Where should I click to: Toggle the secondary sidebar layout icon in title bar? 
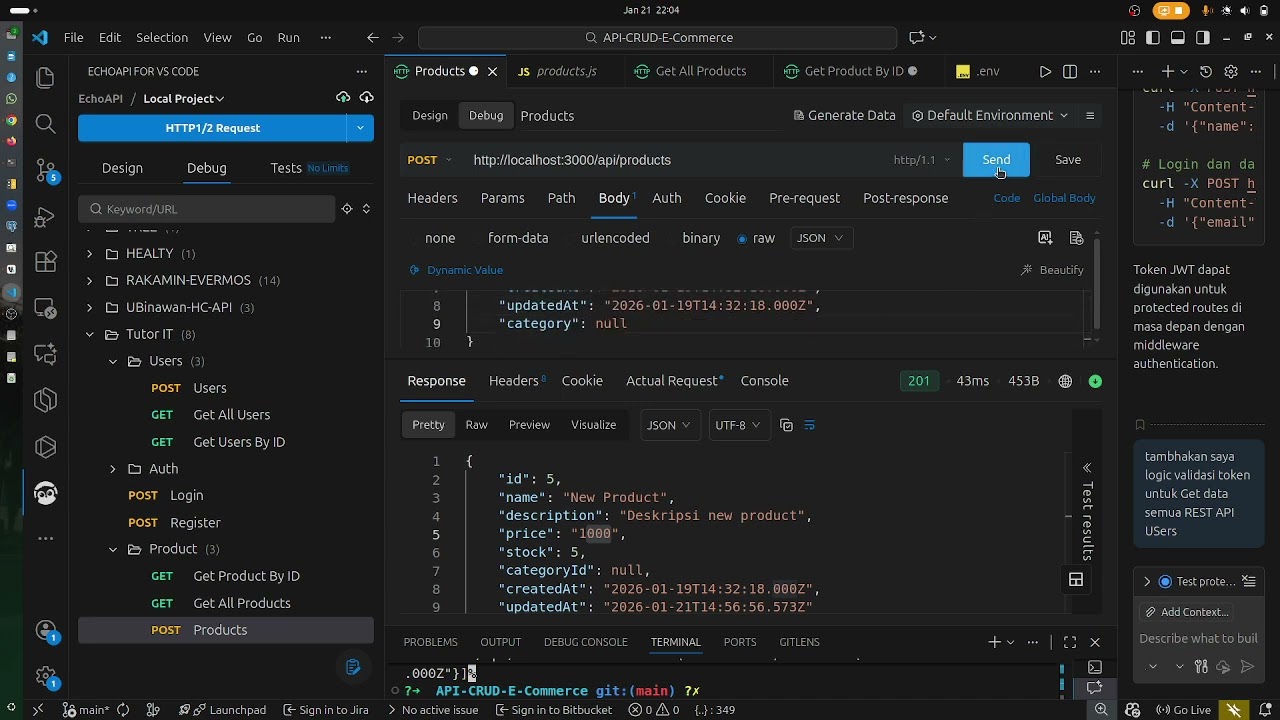click(x=1203, y=38)
